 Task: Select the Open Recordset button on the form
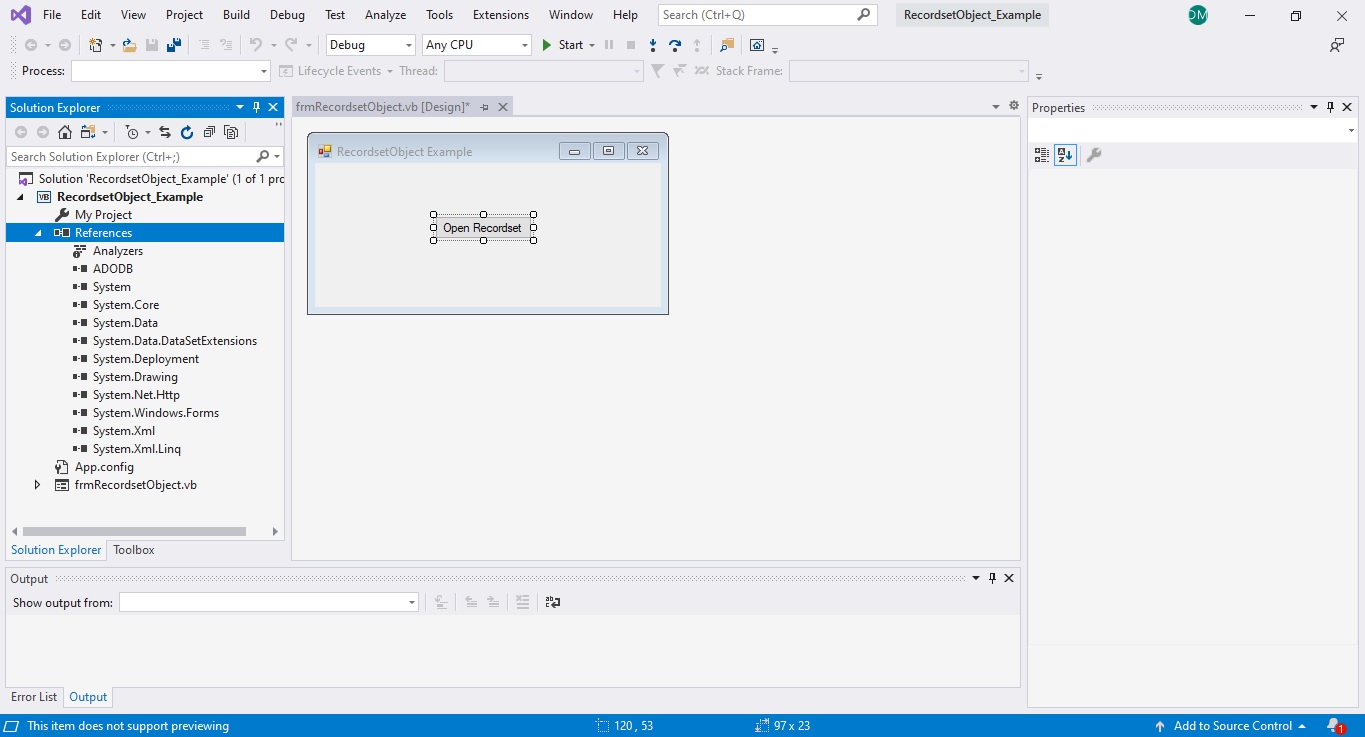pyautogui.click(x=482, y=227)
